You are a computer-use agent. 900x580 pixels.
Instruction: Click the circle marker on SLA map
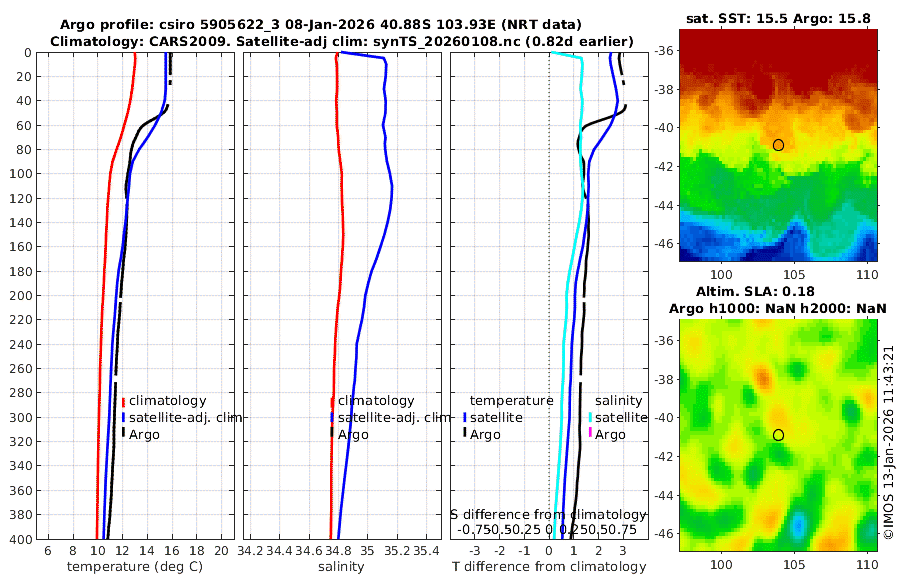point(778,435)
